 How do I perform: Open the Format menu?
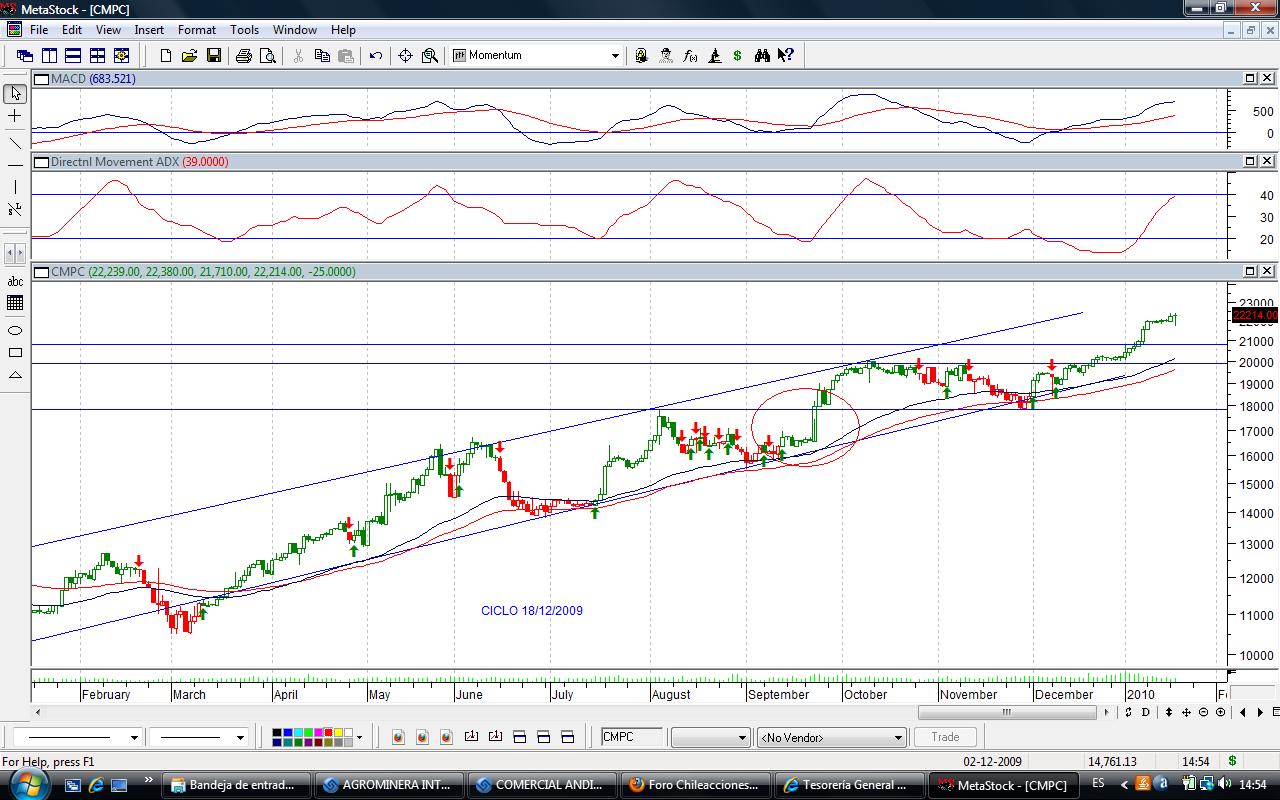(197, 30)
